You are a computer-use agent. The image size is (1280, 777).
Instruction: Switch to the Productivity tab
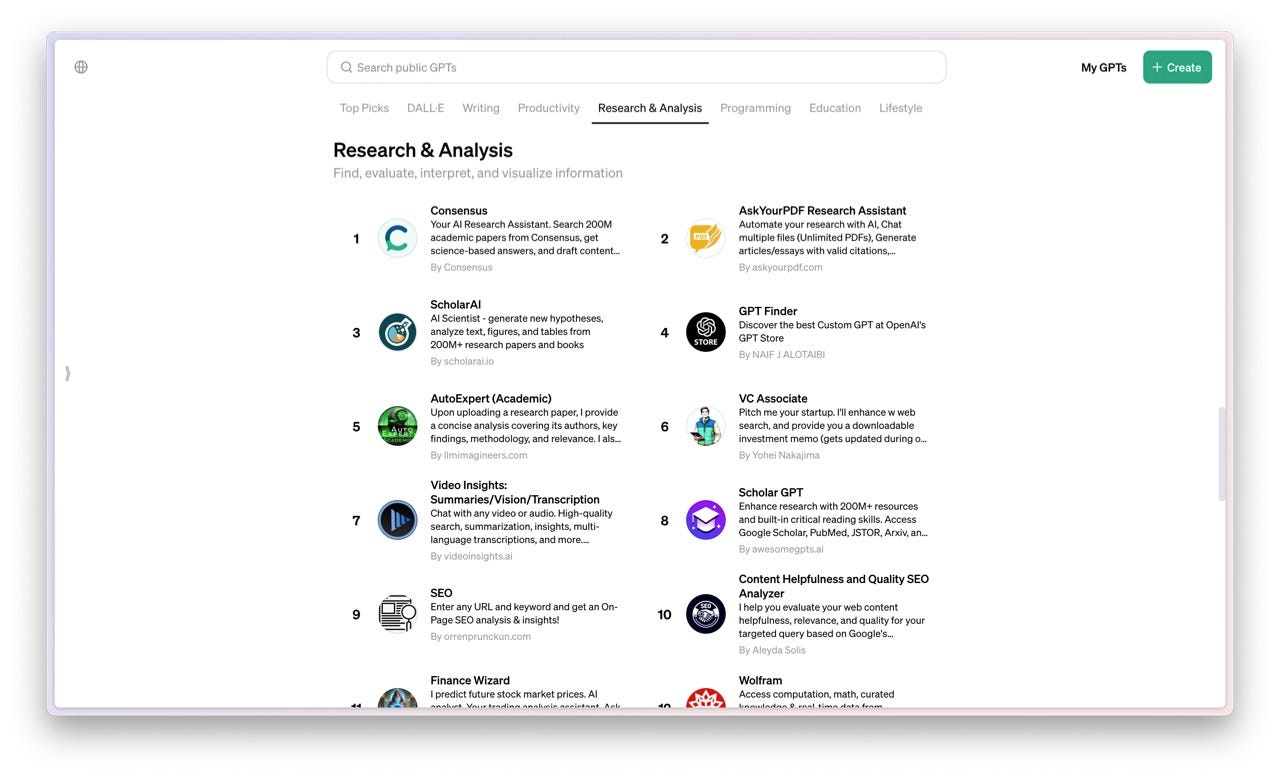pos(548,108)
